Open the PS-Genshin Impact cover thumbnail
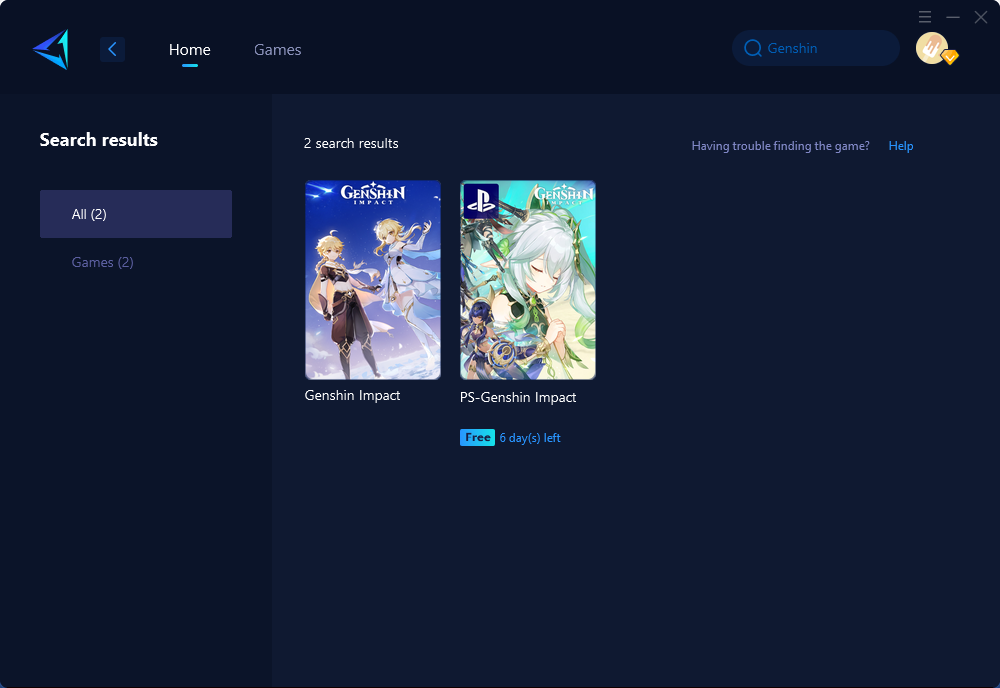Viewport: 1000px width, 688px height. click(528, 280)
